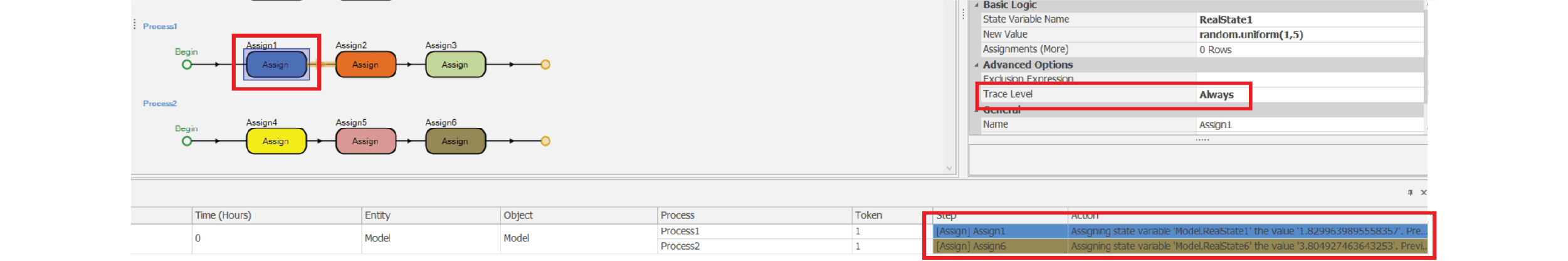Sort trace by Time (Hours) column
Screen dimensions: 1568x261
click(x=223, y=215)
